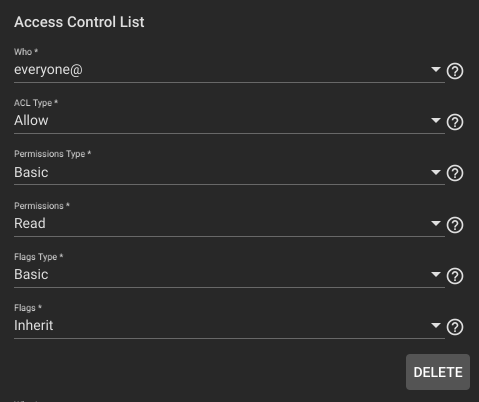The width and height of the screenshot is (479, 402).
Task: View help icon next to Permissions Type
Action: click(455, 173)
